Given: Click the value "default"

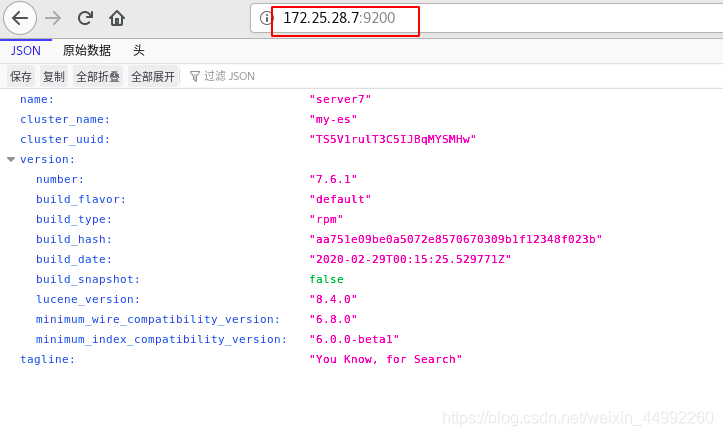Looking at the screenshot, I should tap(340, 200).
